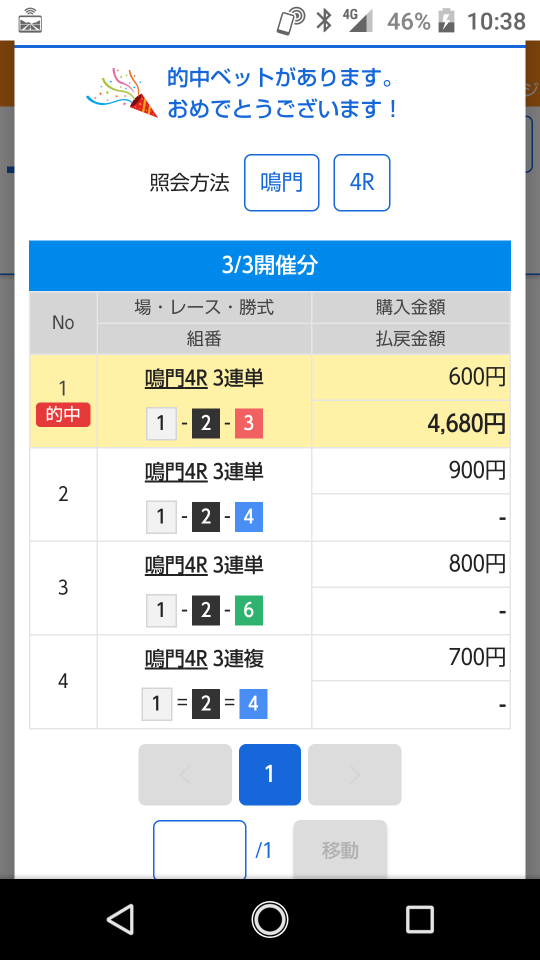
Task: Tap the Android home circle button
Action: [x=269, y=919]
